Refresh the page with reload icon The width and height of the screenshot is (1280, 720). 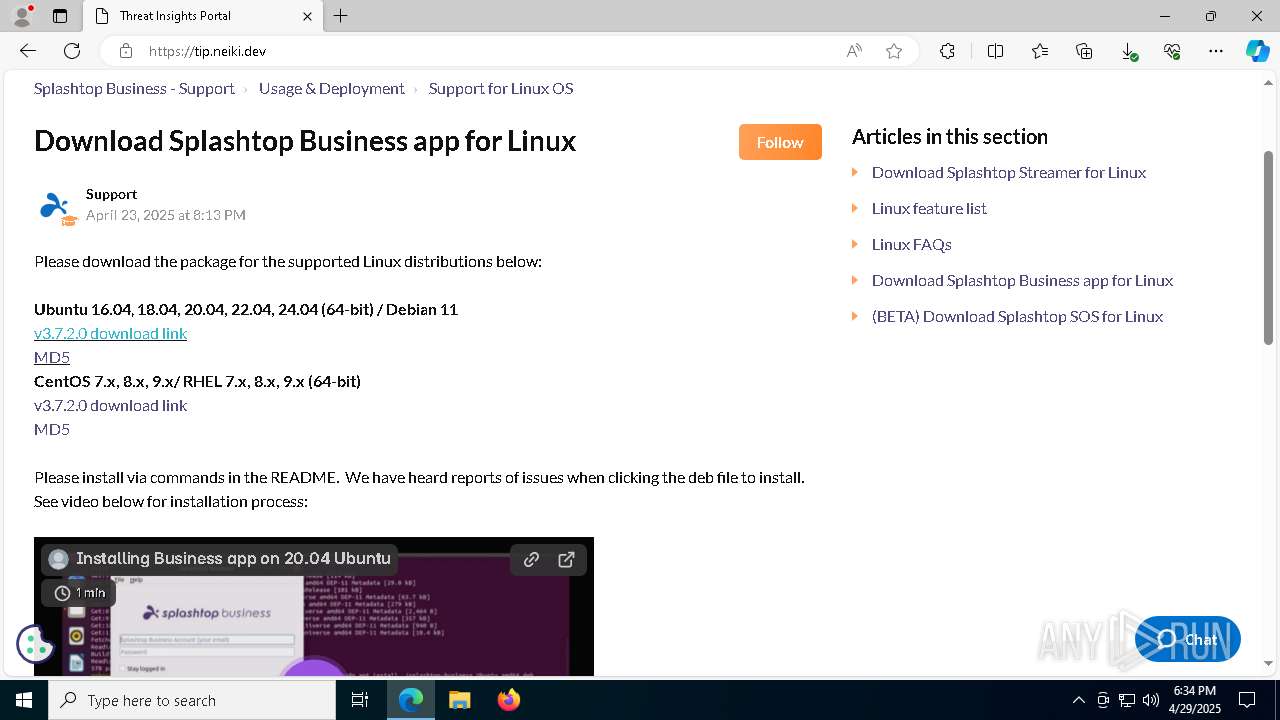click(72, 51)
